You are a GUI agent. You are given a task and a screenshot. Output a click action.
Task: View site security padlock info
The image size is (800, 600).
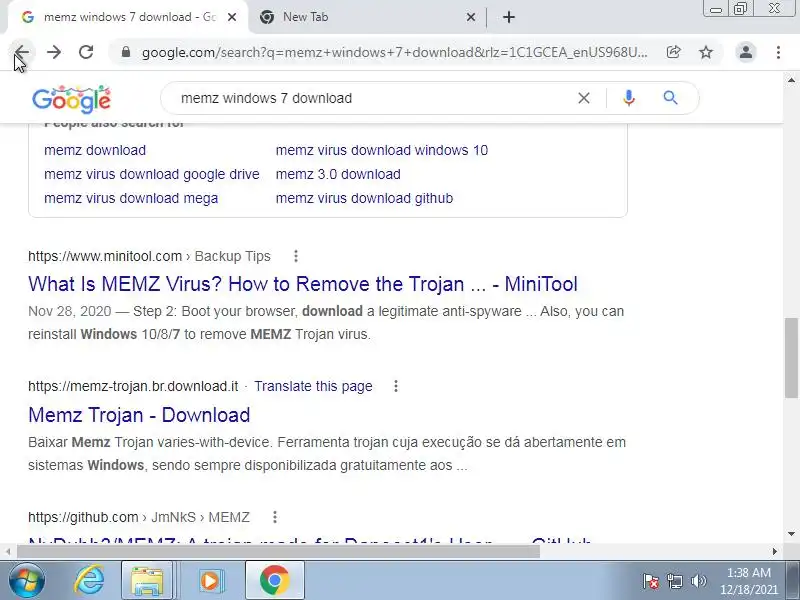click(x=126, y=52)
